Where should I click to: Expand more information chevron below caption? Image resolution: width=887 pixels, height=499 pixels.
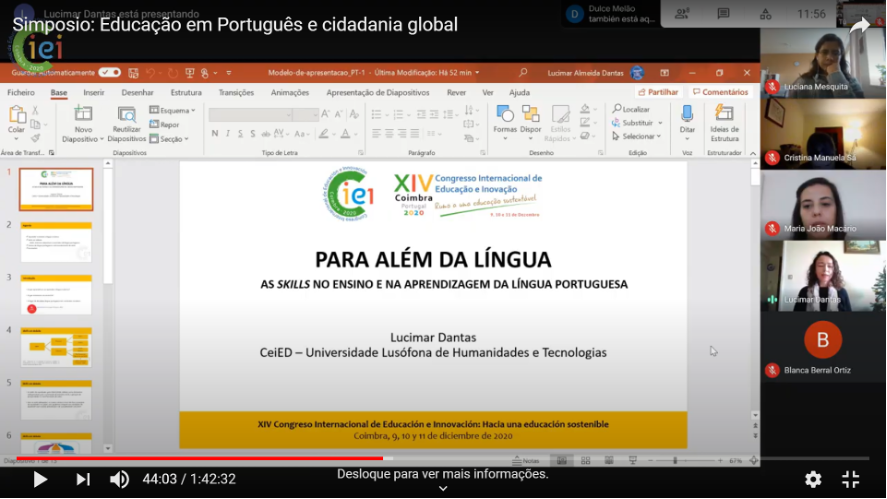(x=443, y=488)
